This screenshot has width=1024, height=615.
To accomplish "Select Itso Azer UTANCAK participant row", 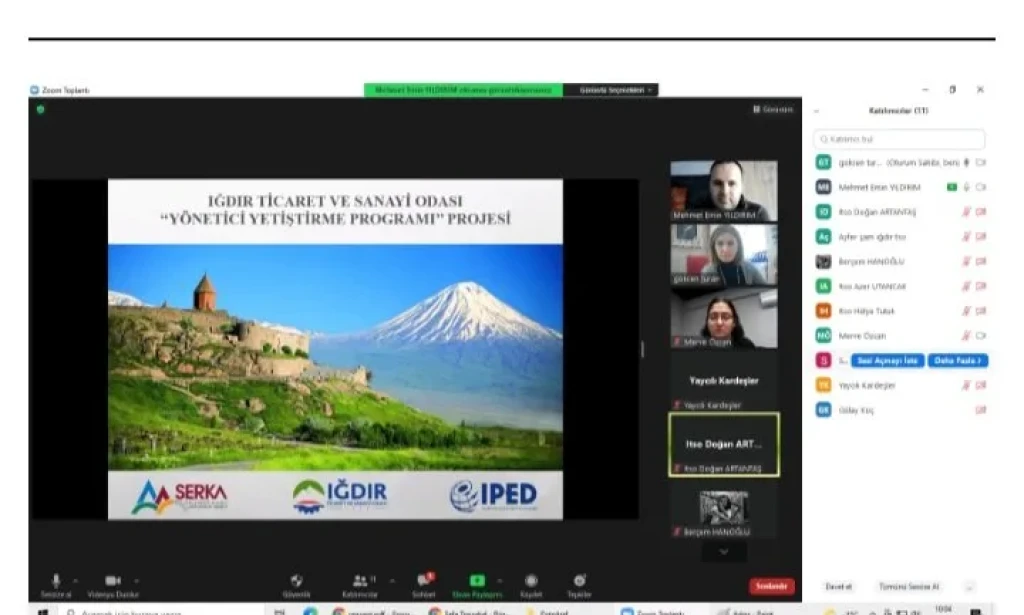I will tap(901, 287).
